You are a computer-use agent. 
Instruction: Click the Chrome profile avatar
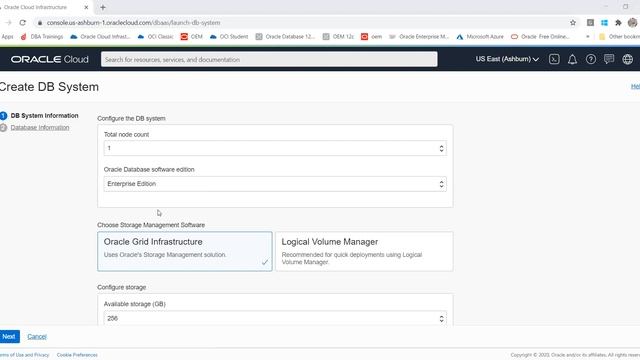(x=632, y=23)
